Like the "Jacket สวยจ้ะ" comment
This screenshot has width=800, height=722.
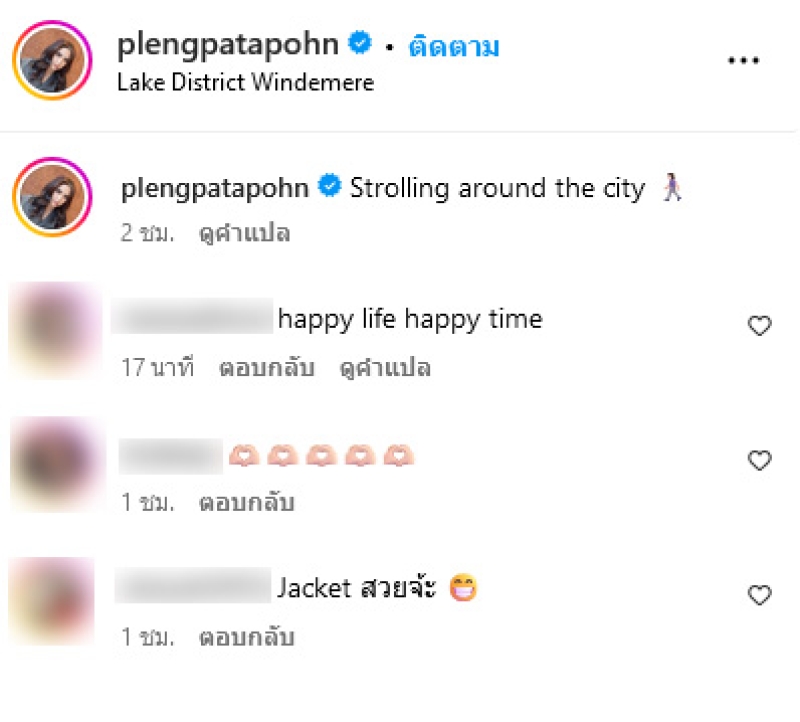tap(759, 595)
